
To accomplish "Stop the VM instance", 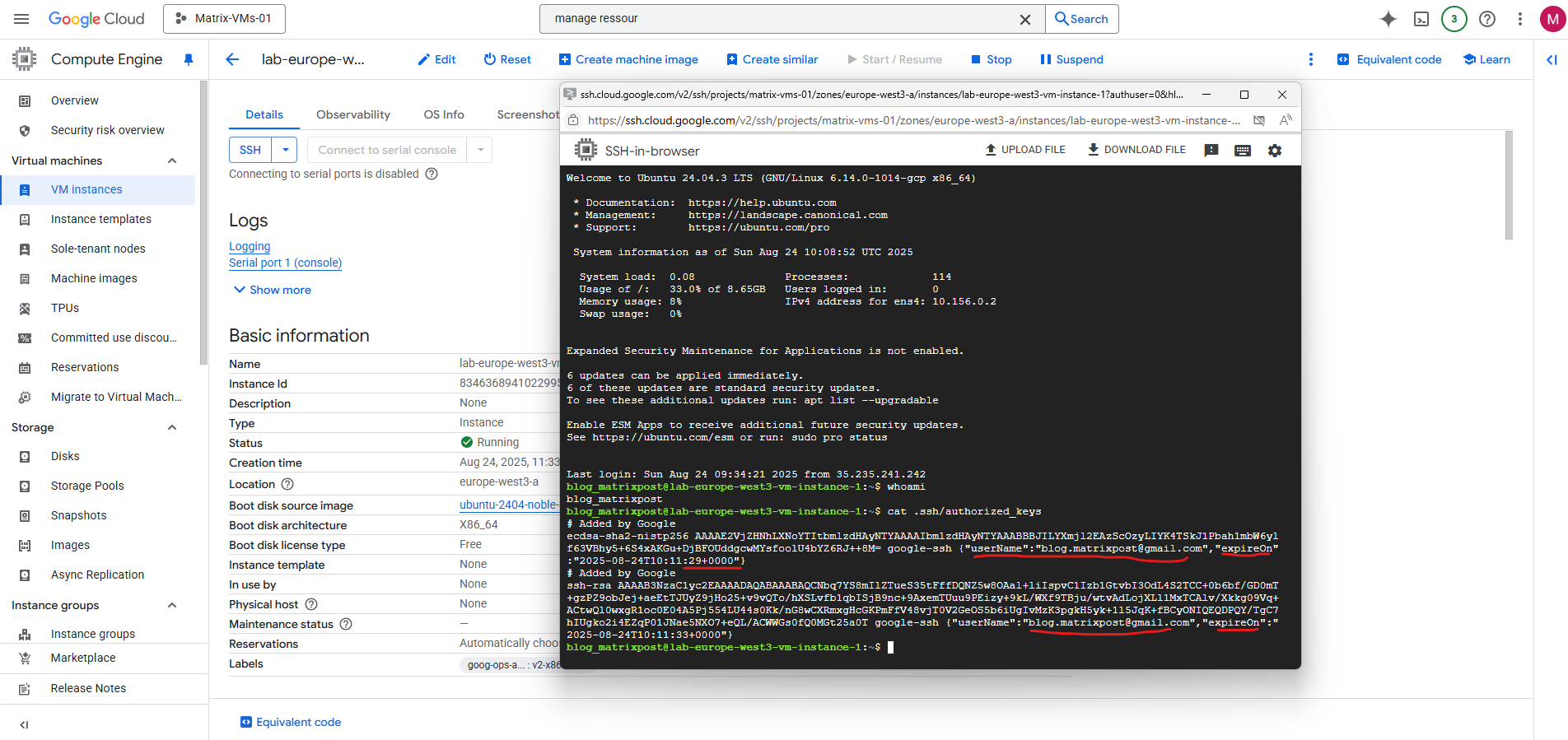I will (x=992, y=59).
